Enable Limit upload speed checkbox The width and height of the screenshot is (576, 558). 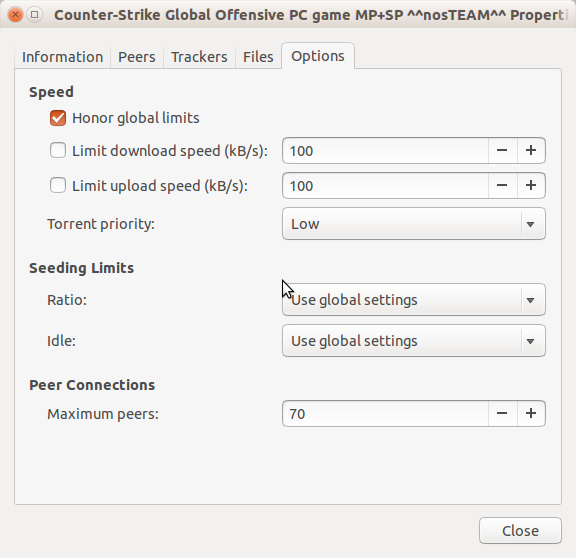58,185
